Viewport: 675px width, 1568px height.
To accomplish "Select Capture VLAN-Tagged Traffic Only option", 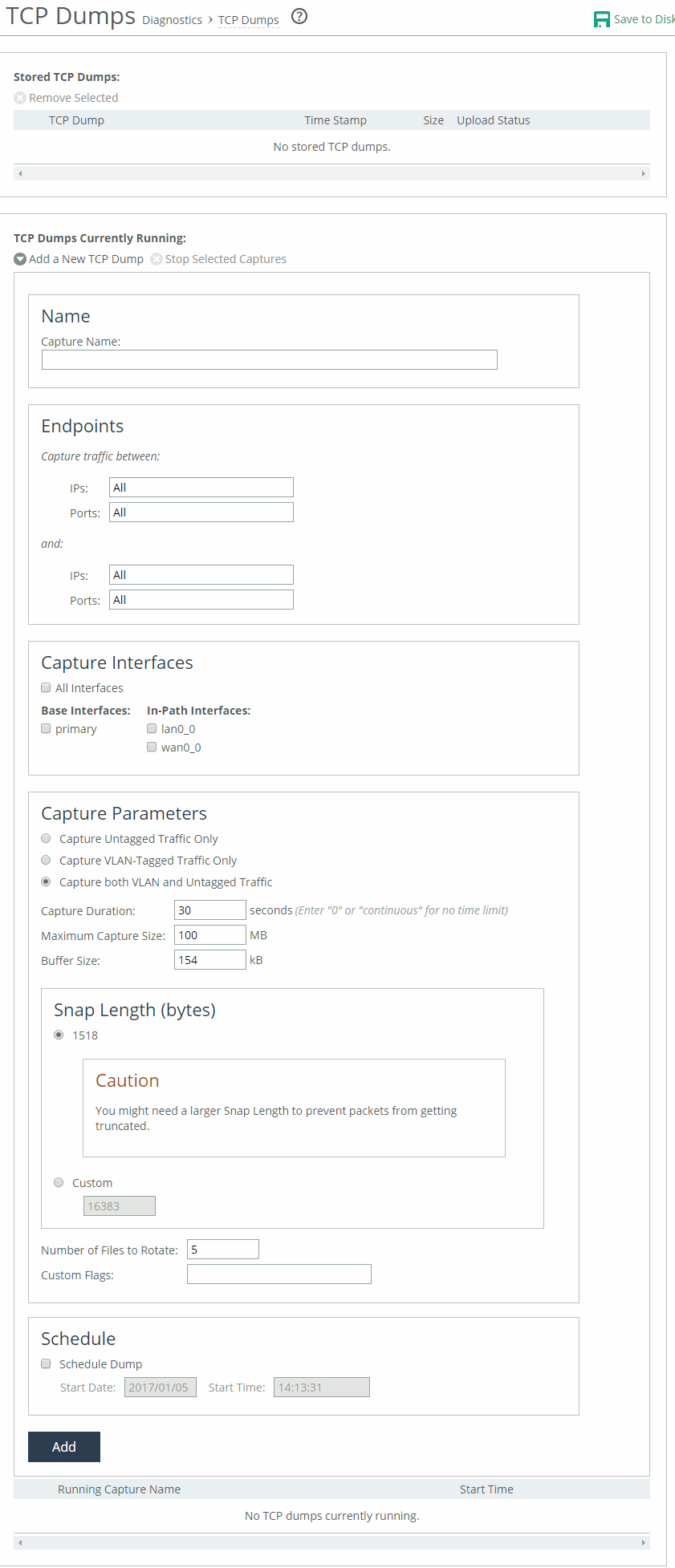I will 46,860.
